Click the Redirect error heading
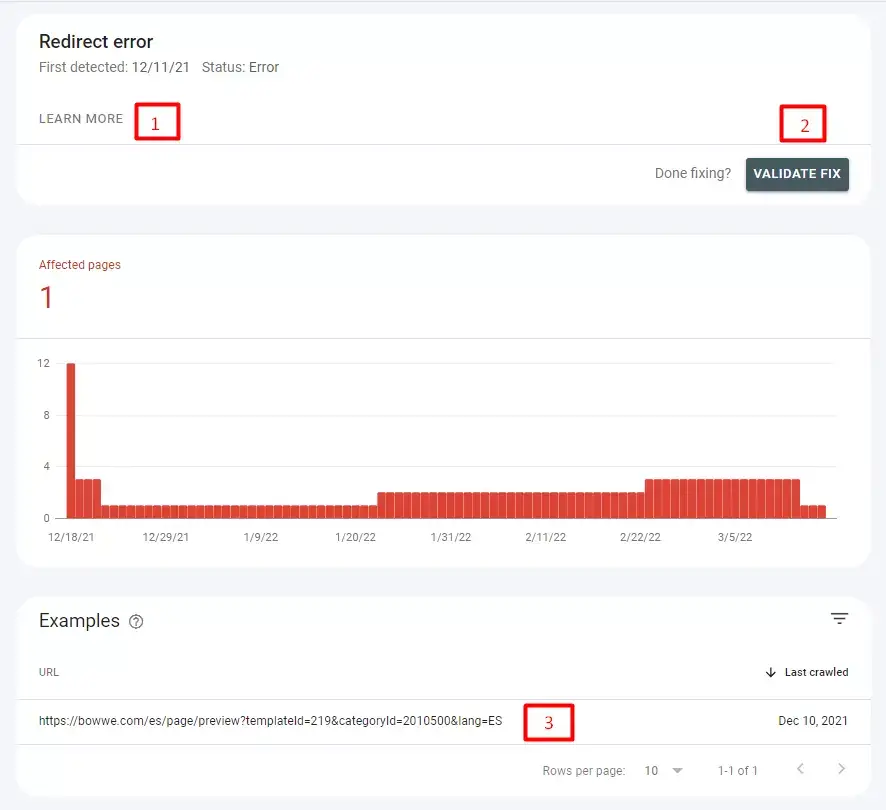Image resolution: width=886 pixels, height=810 pixels. click(x=96, y=42)
